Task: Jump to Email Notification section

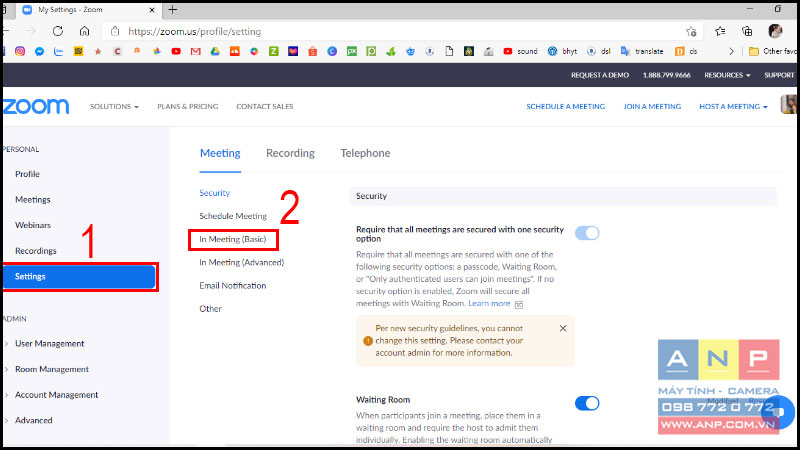Action: pyautogui.click(x=233, y=286)
